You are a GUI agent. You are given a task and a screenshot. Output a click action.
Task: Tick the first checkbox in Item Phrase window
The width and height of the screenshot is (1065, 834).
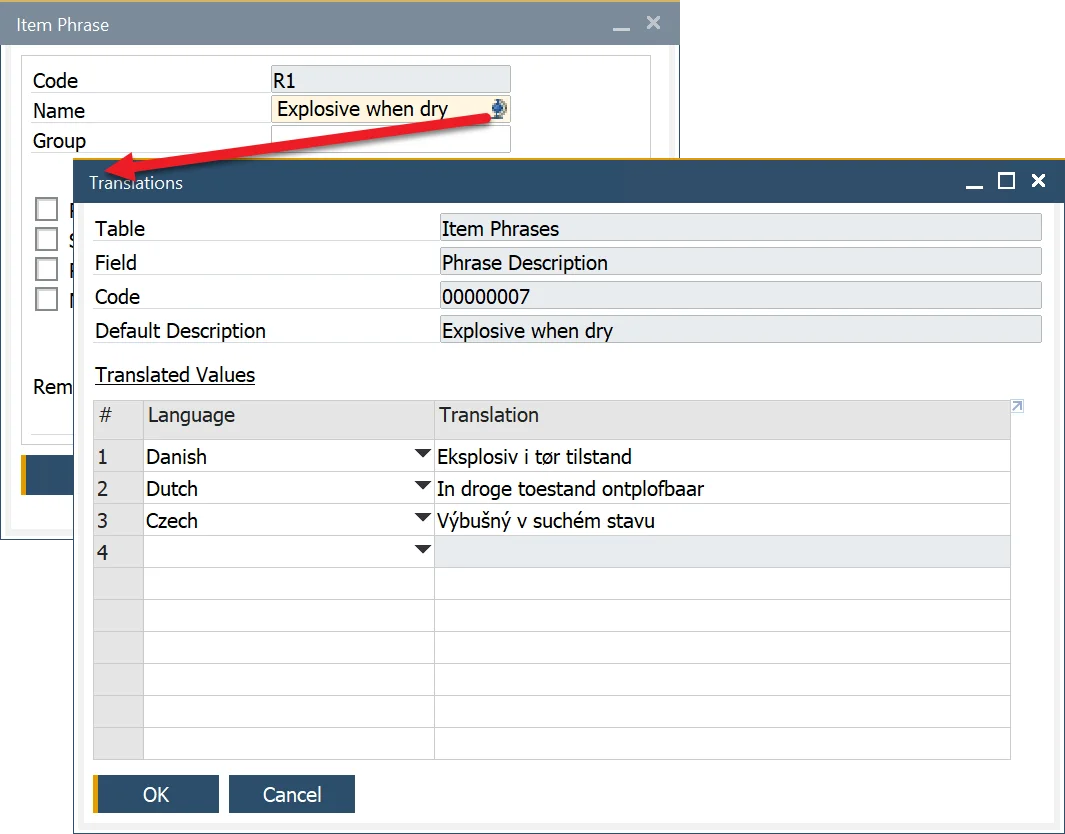46,209
